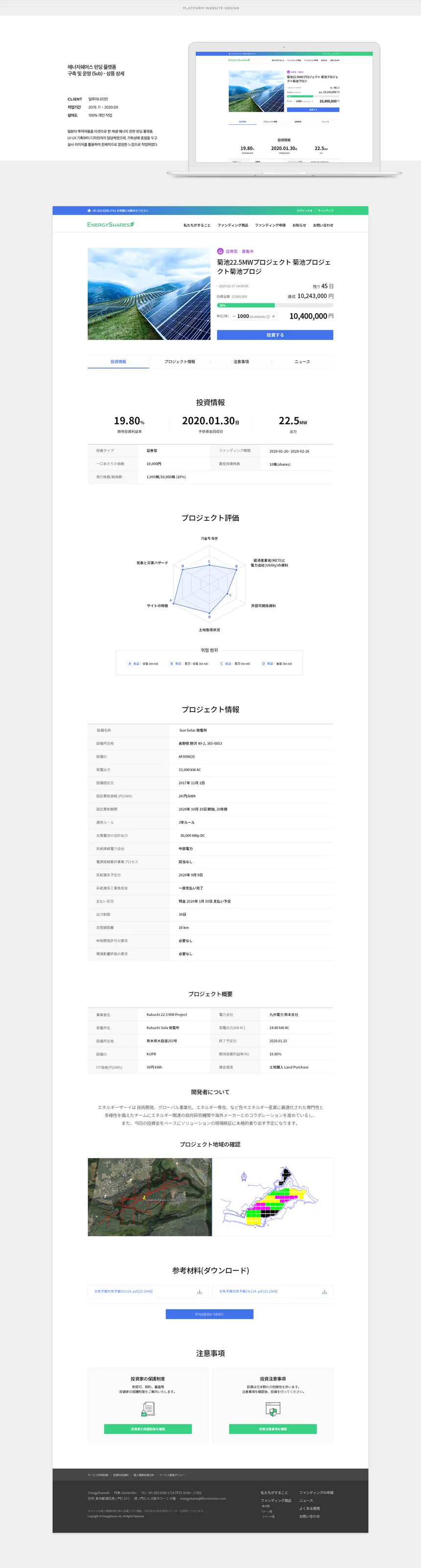Open ファンディングの申請 in the footer

tap(316, 1493)
